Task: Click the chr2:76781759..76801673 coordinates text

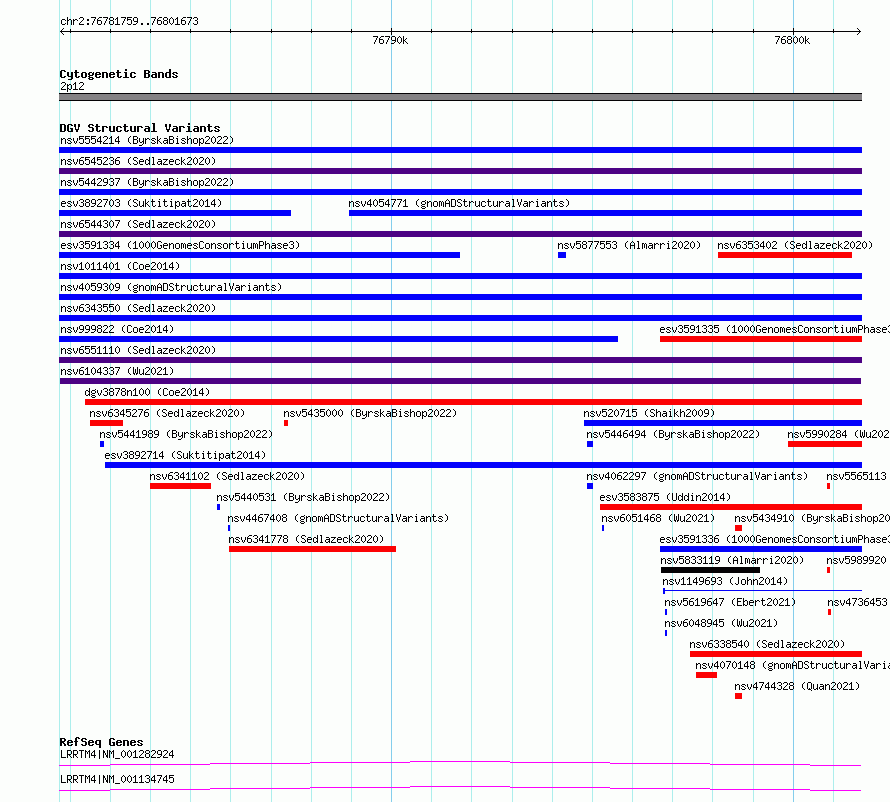Action: [129, 22]
